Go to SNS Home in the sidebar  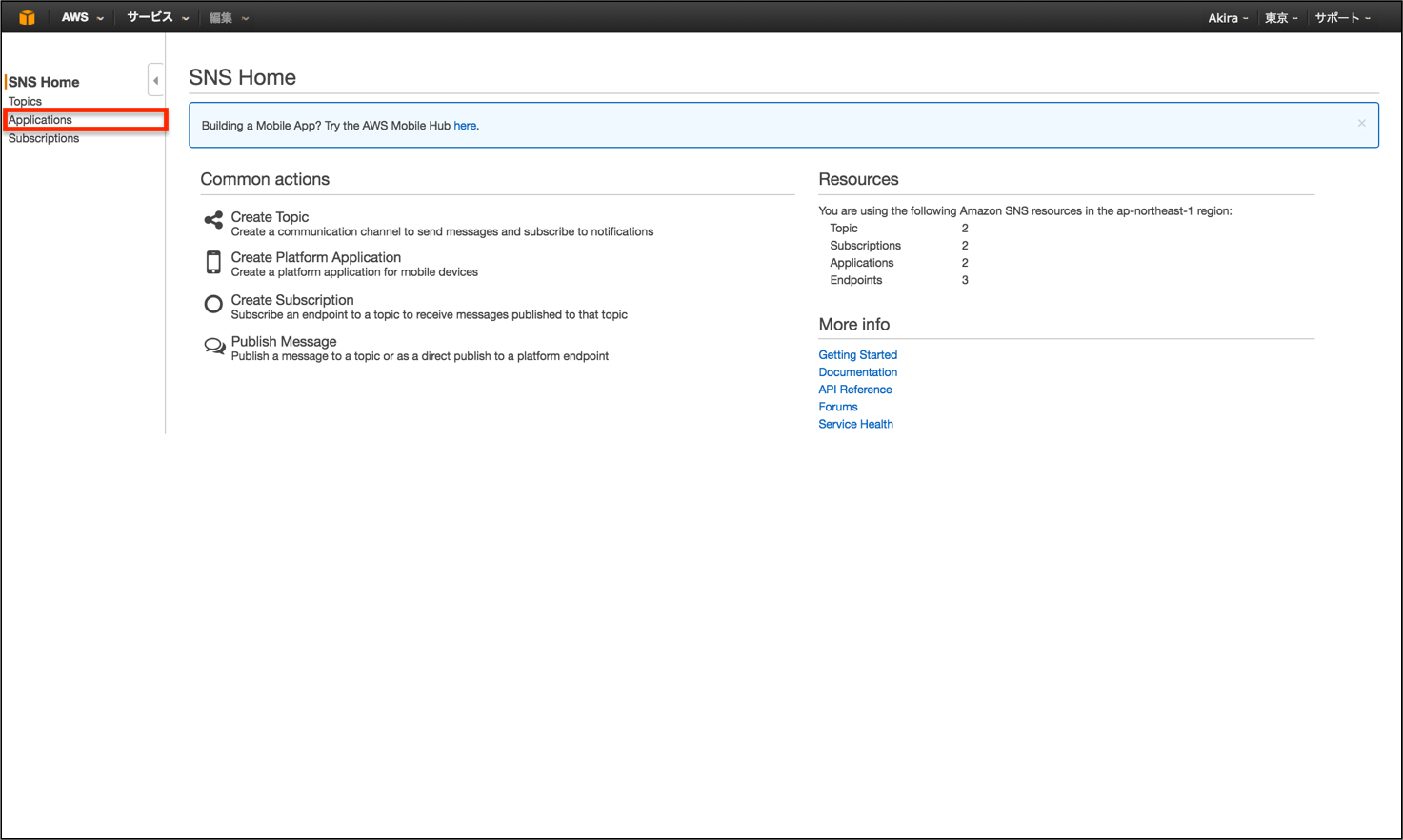coord(44,82)
